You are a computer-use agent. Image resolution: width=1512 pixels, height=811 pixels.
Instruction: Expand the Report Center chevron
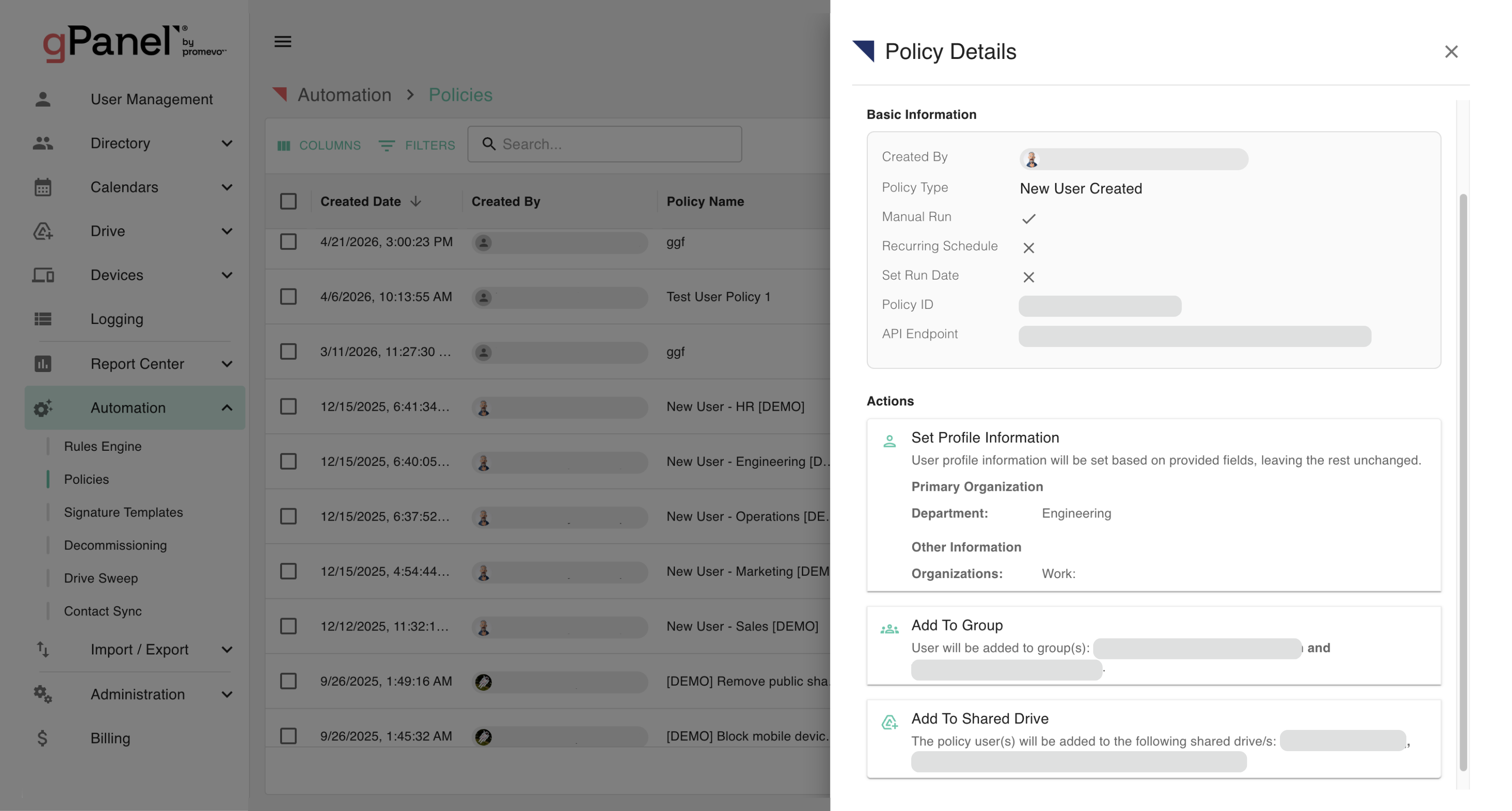[226, 364]
